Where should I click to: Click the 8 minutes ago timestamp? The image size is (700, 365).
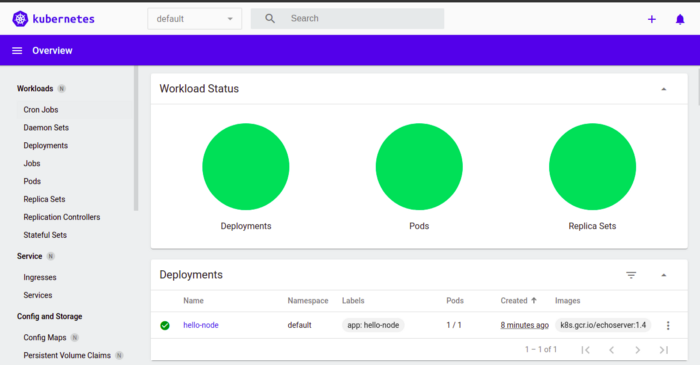tap(525, 325)
